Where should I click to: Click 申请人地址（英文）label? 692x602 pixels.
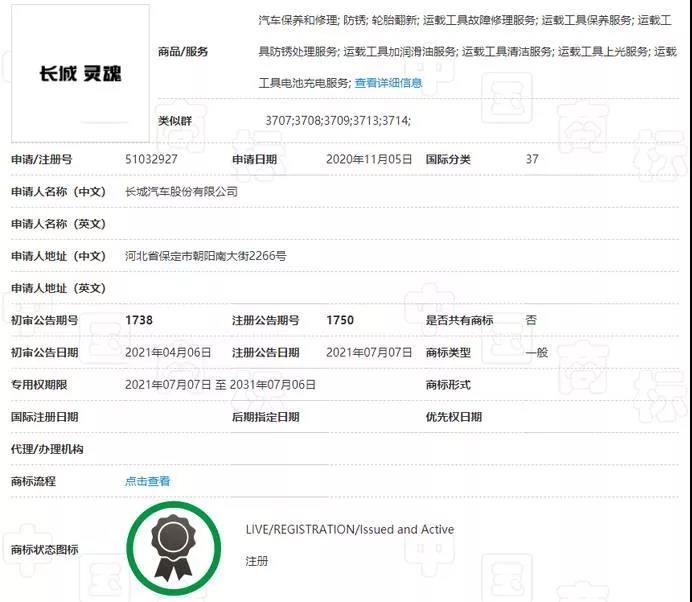point(58,288)
